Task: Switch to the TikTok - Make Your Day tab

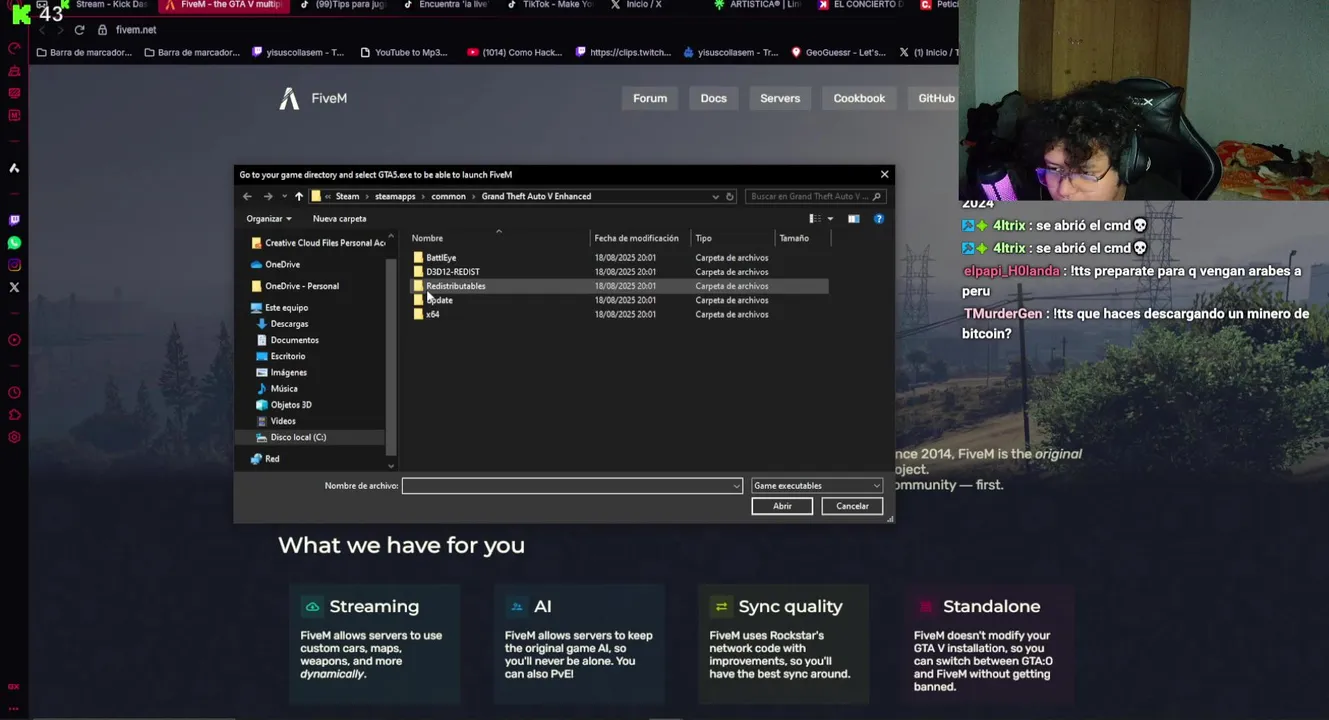Action: click(549, 5)
